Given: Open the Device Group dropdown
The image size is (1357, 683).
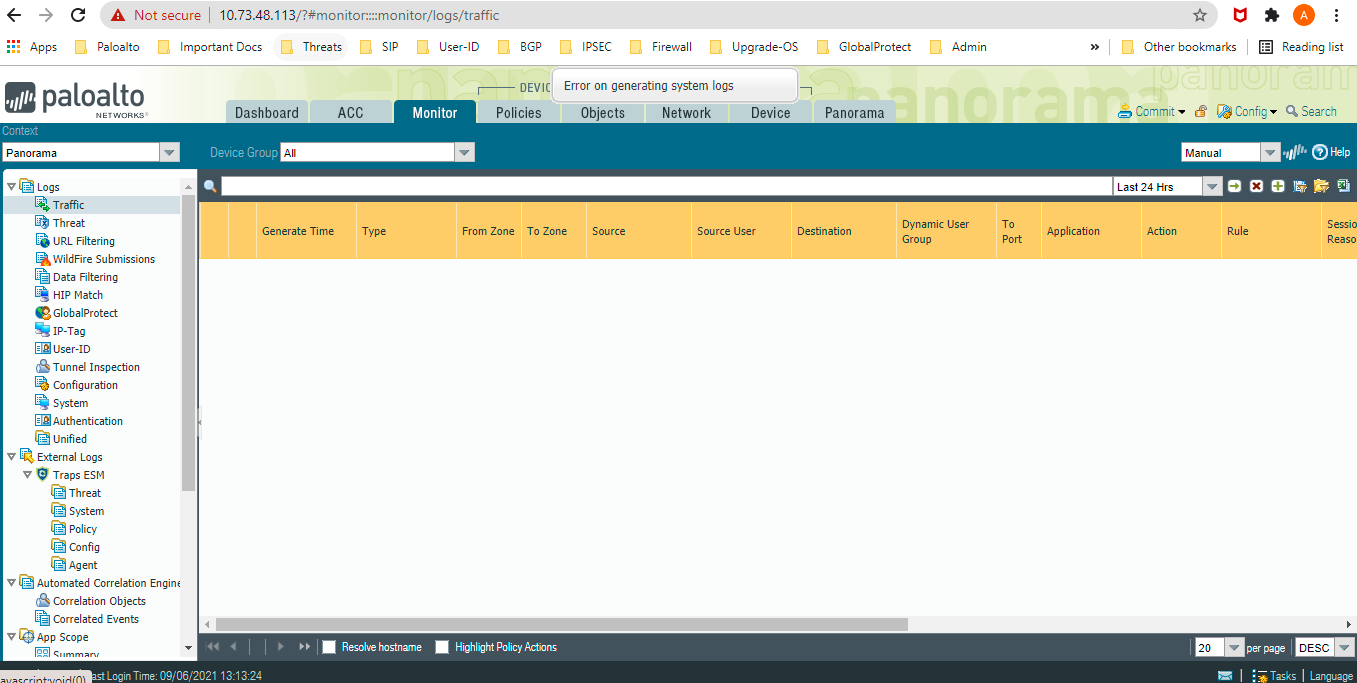Looking at the screenshot, I should click(464, 152).
